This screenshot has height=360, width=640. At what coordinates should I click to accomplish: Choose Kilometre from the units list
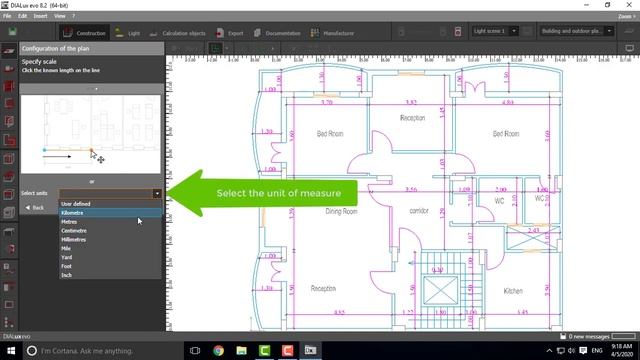coord(110,213)
